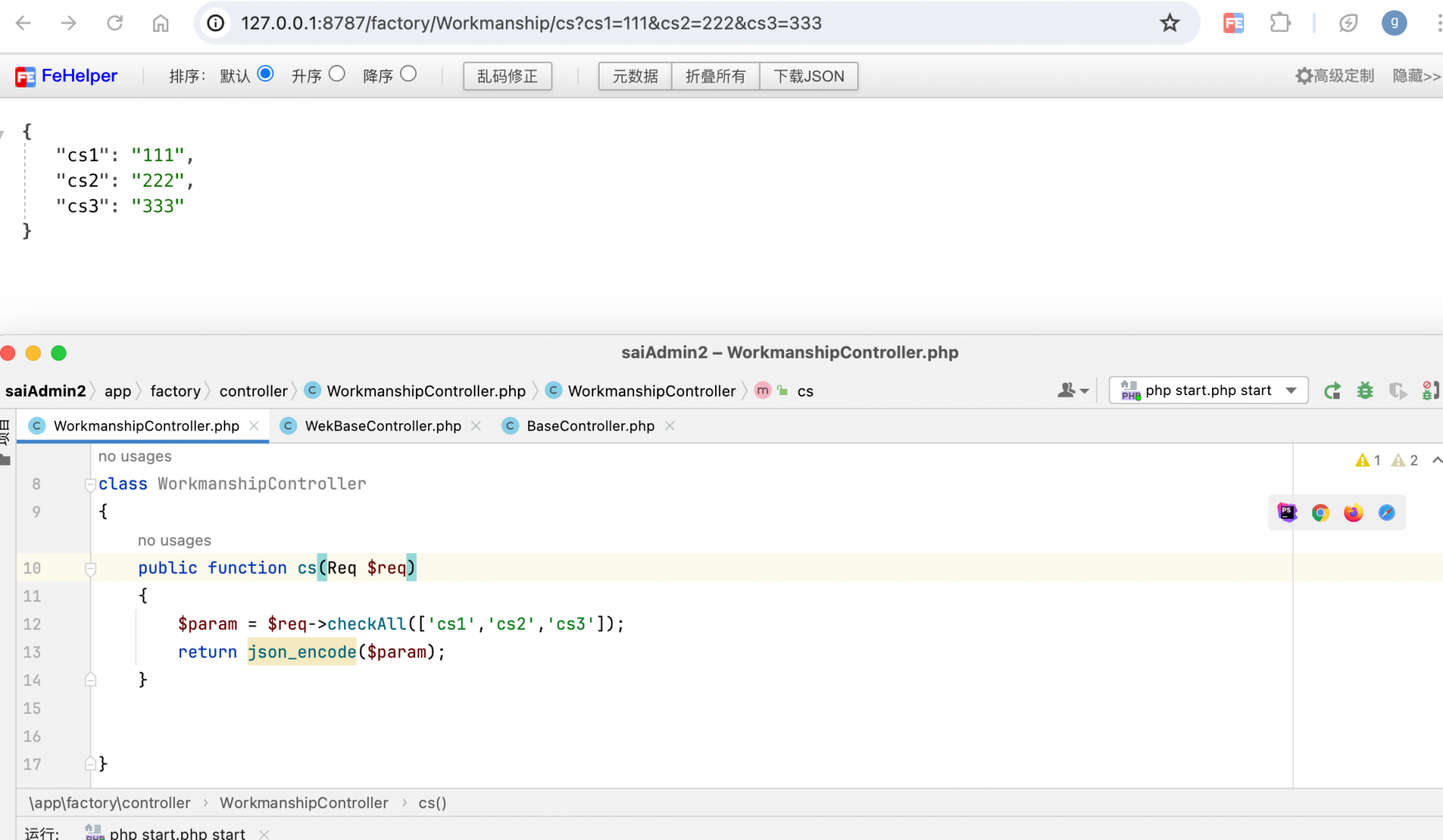Switch to the BaseController.php tab
Screen dimensions: 1443x840
[x=590, y=426]
